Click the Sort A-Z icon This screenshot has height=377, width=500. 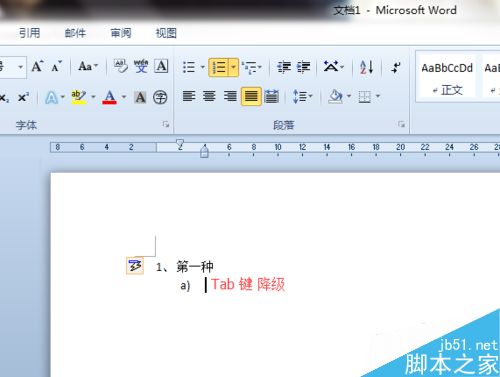pos(366,67)
